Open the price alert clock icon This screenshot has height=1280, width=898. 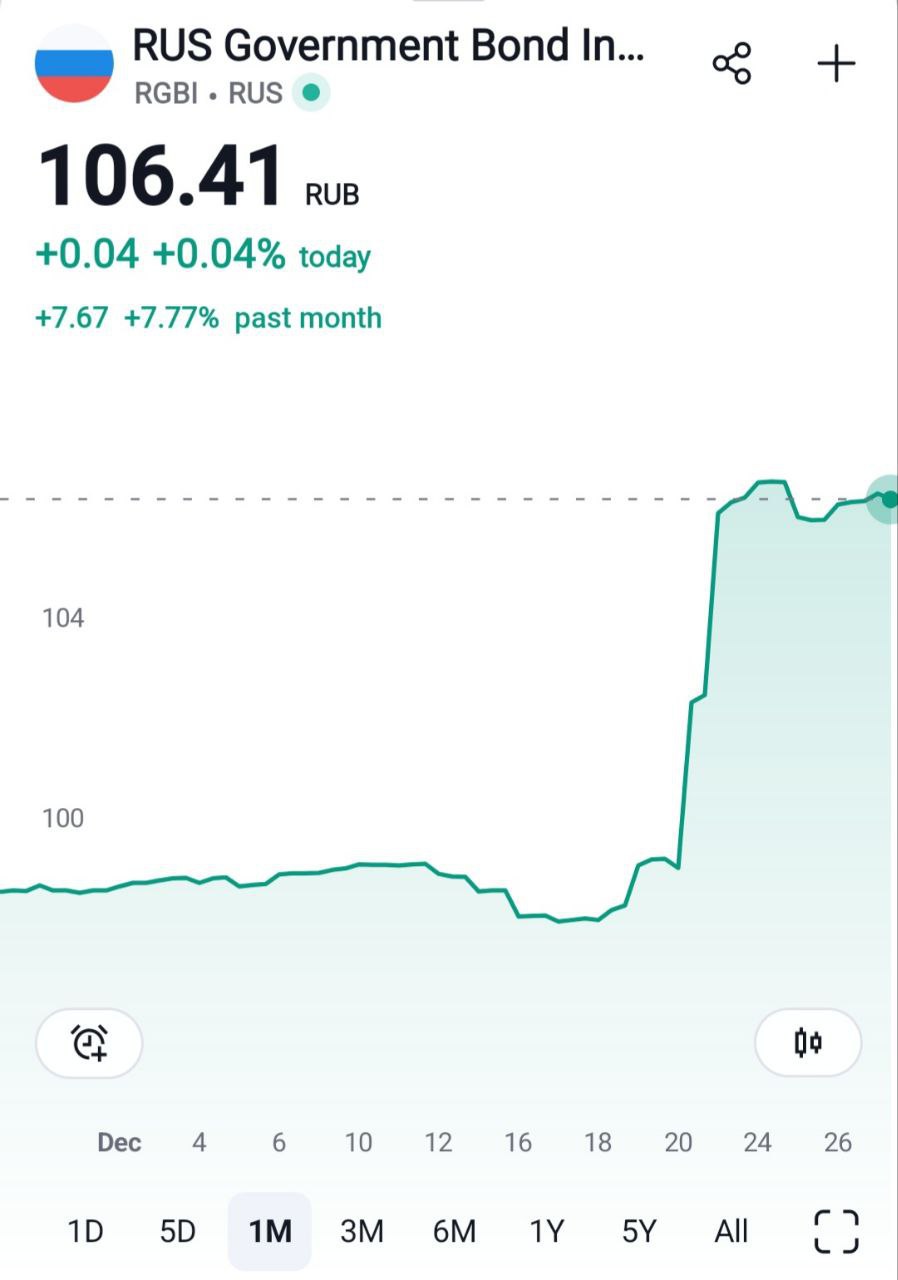point(89,1043)
